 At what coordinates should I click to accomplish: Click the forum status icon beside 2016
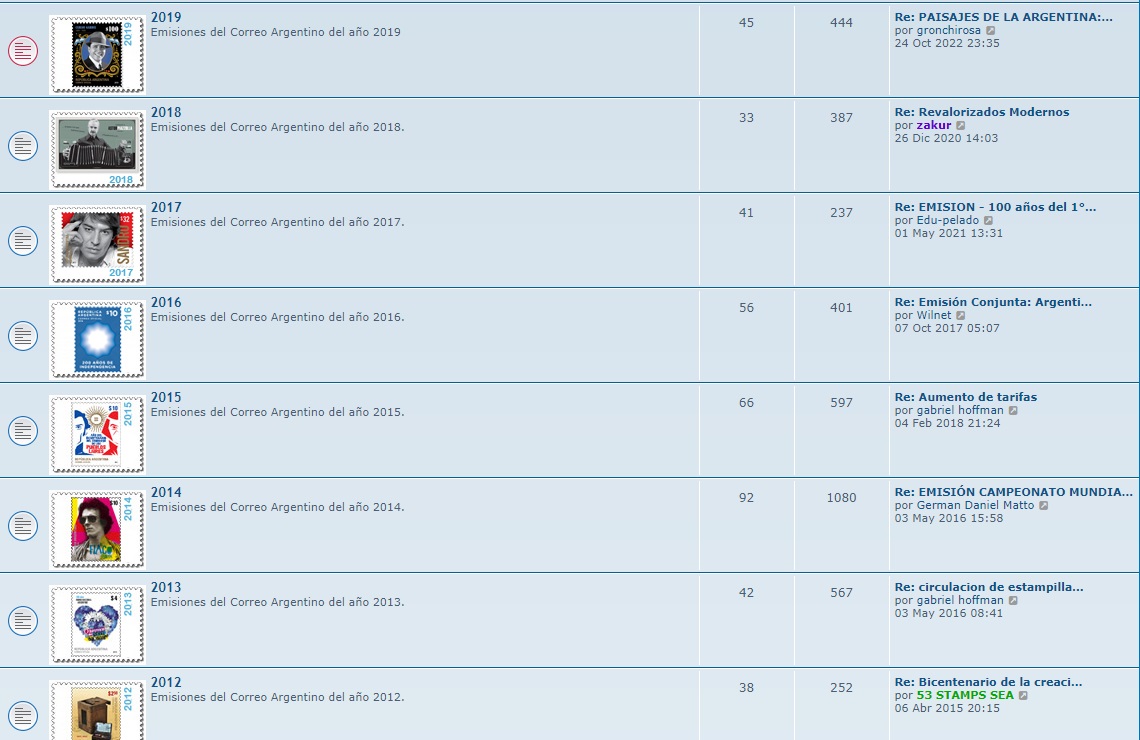click(23, 336)
